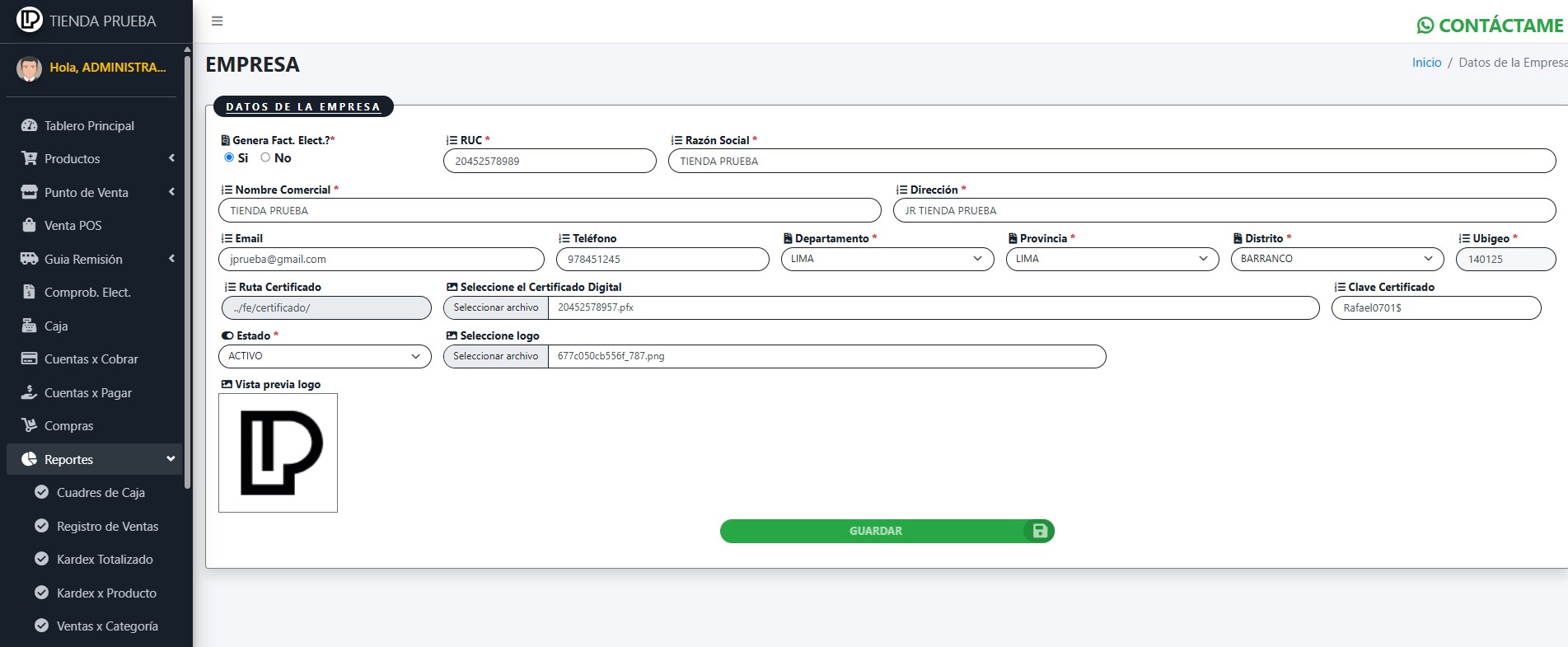
Task: Click the Tienda Prueba logo in header
Action: [30, 20]
